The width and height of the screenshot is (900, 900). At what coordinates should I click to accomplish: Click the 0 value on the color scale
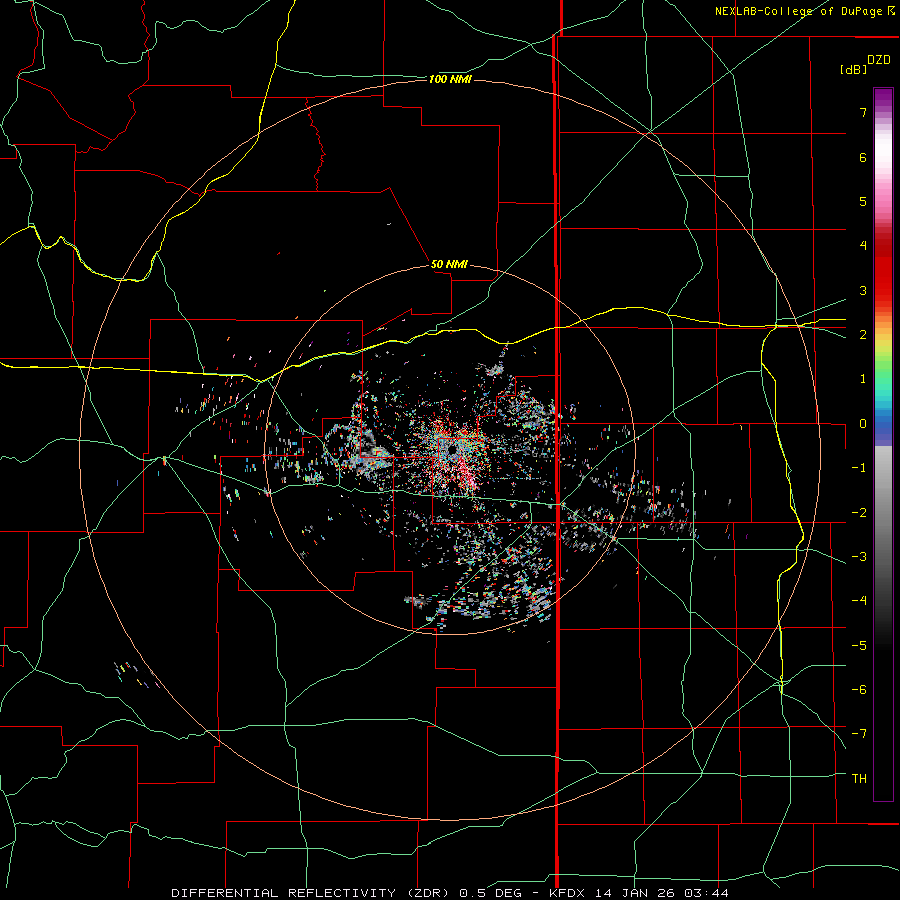[x=863, y=424]
